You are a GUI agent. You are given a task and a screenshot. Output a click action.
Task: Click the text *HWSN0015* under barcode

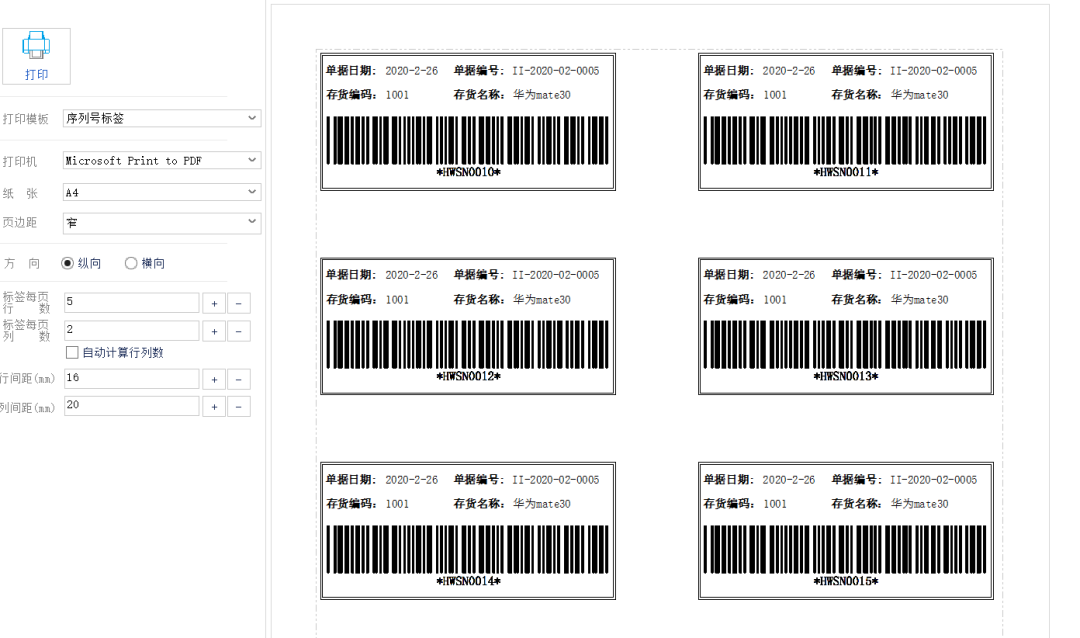coord(846,582)
